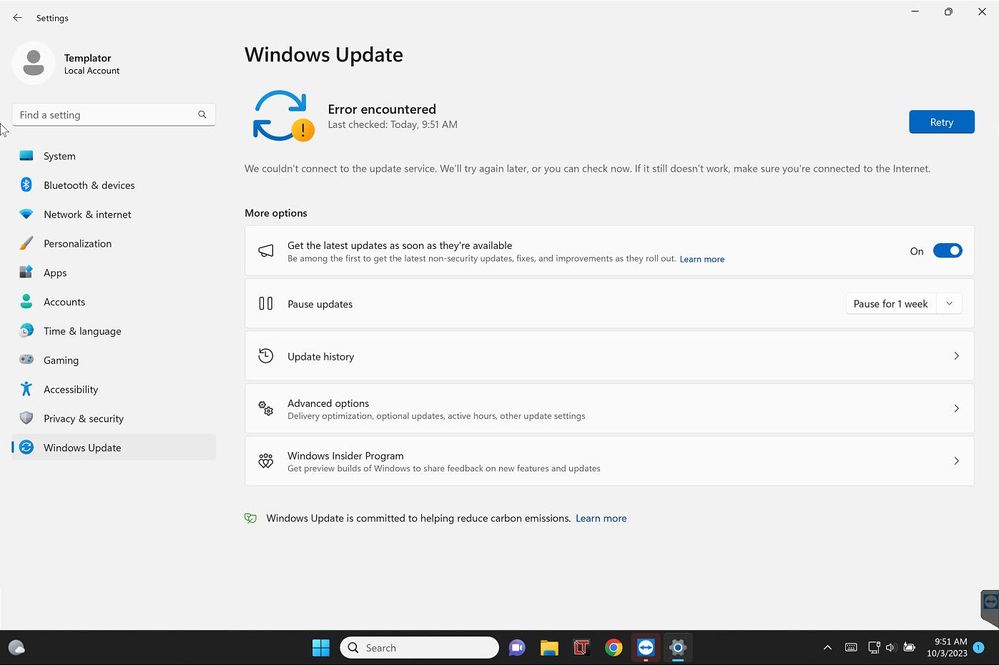Open the notification badge in tray
The height and width of the screenshot is (665, 999).
979,648
